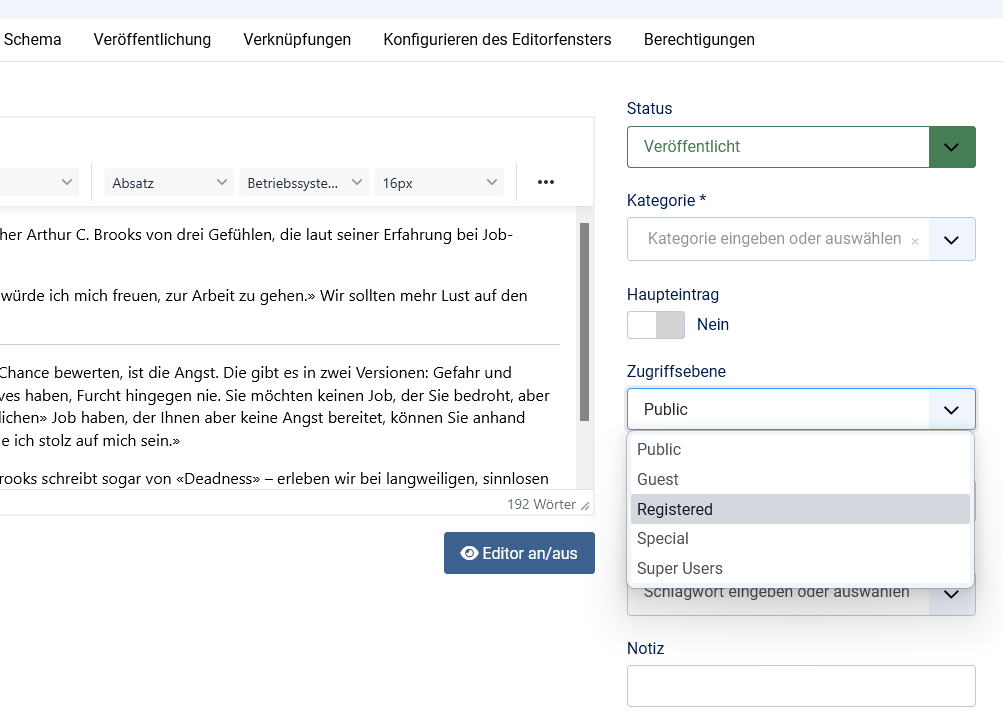Viewport: 1003px width, 719px height.
Task: Expand the Kategorie dropdown chevron
Action: click(x=952, y=240)
